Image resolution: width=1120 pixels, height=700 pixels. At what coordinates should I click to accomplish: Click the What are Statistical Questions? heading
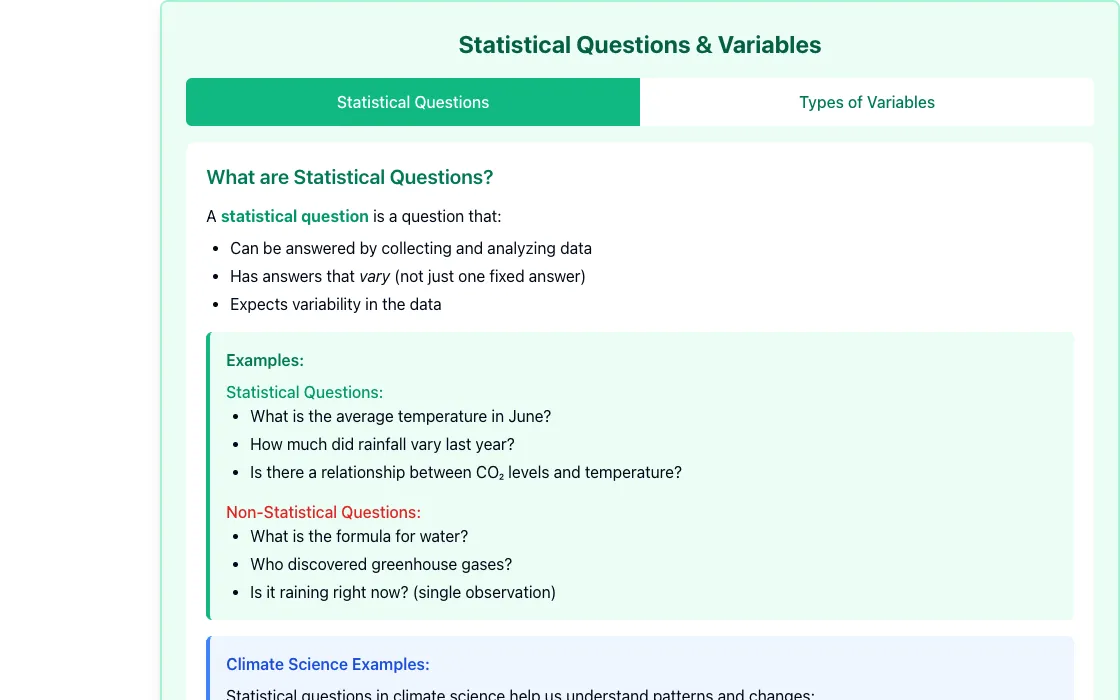click(349, 177)
